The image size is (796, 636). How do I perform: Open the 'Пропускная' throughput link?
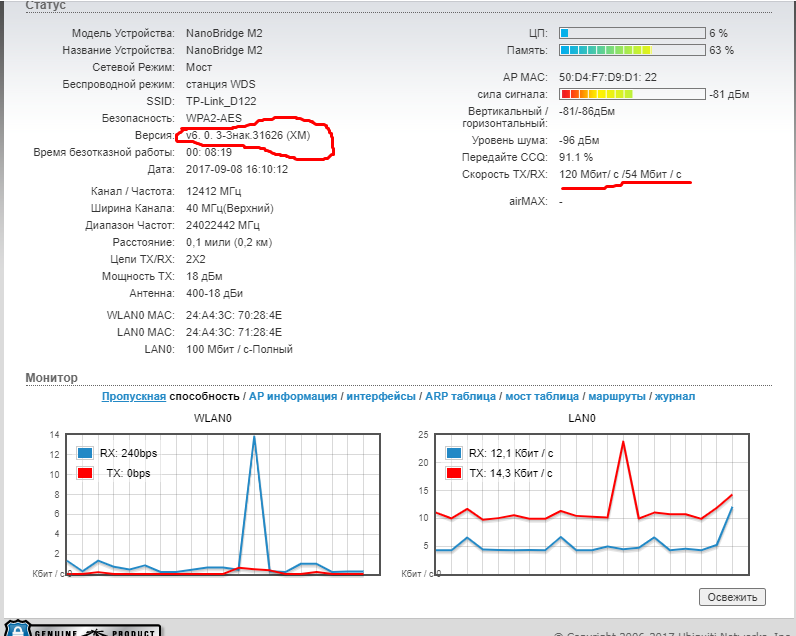click(x=134, y=397)
